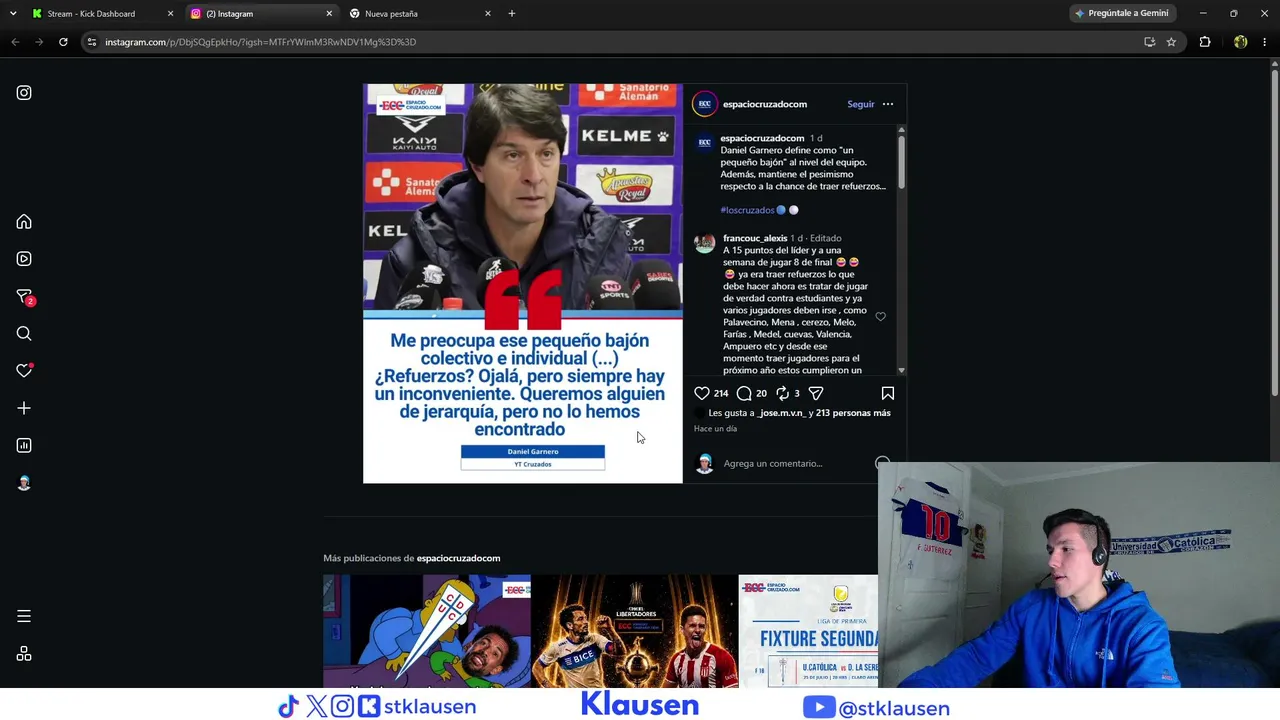Close the 'Nueva pestaña' tab
The width and height of the screenshot is (1280, 720).
coord(488,14)
